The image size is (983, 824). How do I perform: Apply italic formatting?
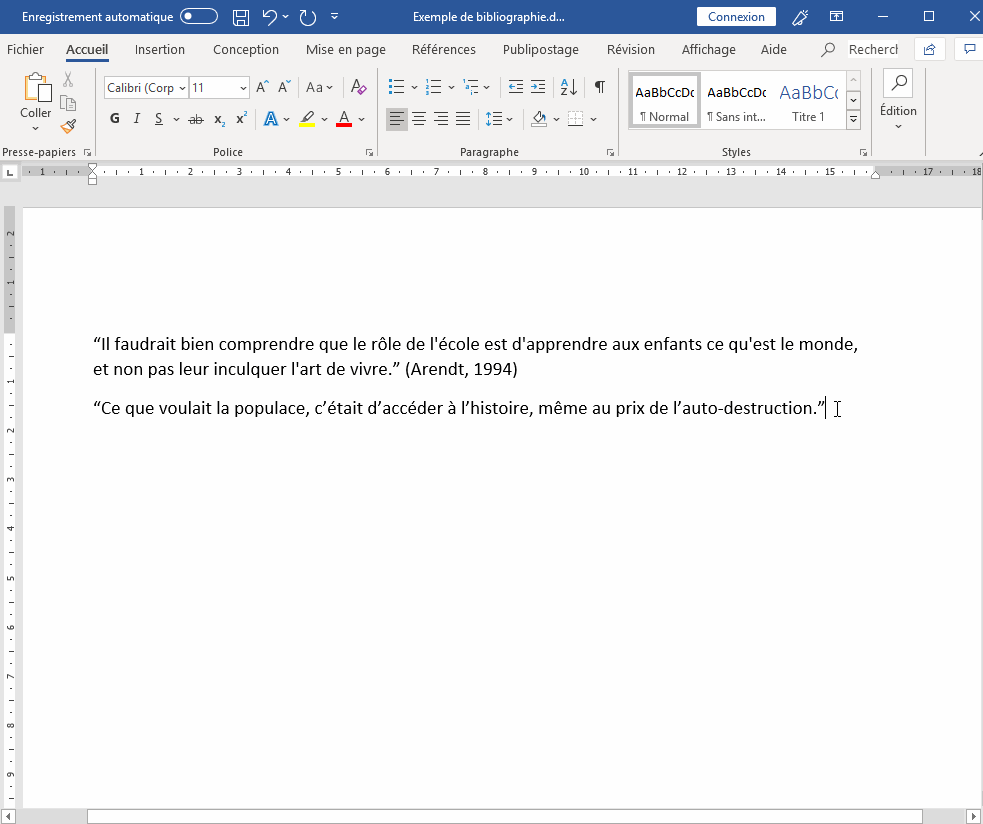point(136,118)
